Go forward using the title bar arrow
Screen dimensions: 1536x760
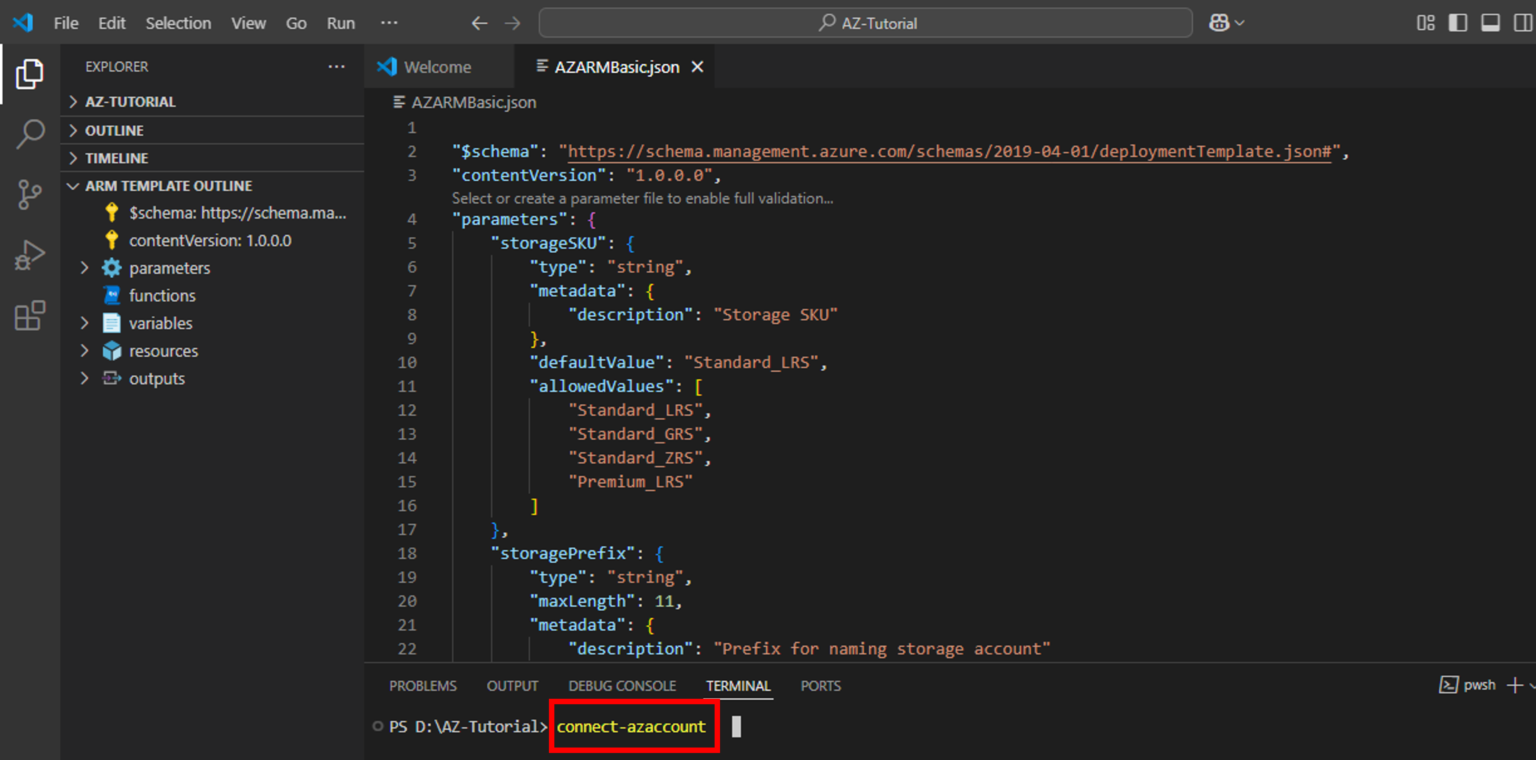[512, 23]
